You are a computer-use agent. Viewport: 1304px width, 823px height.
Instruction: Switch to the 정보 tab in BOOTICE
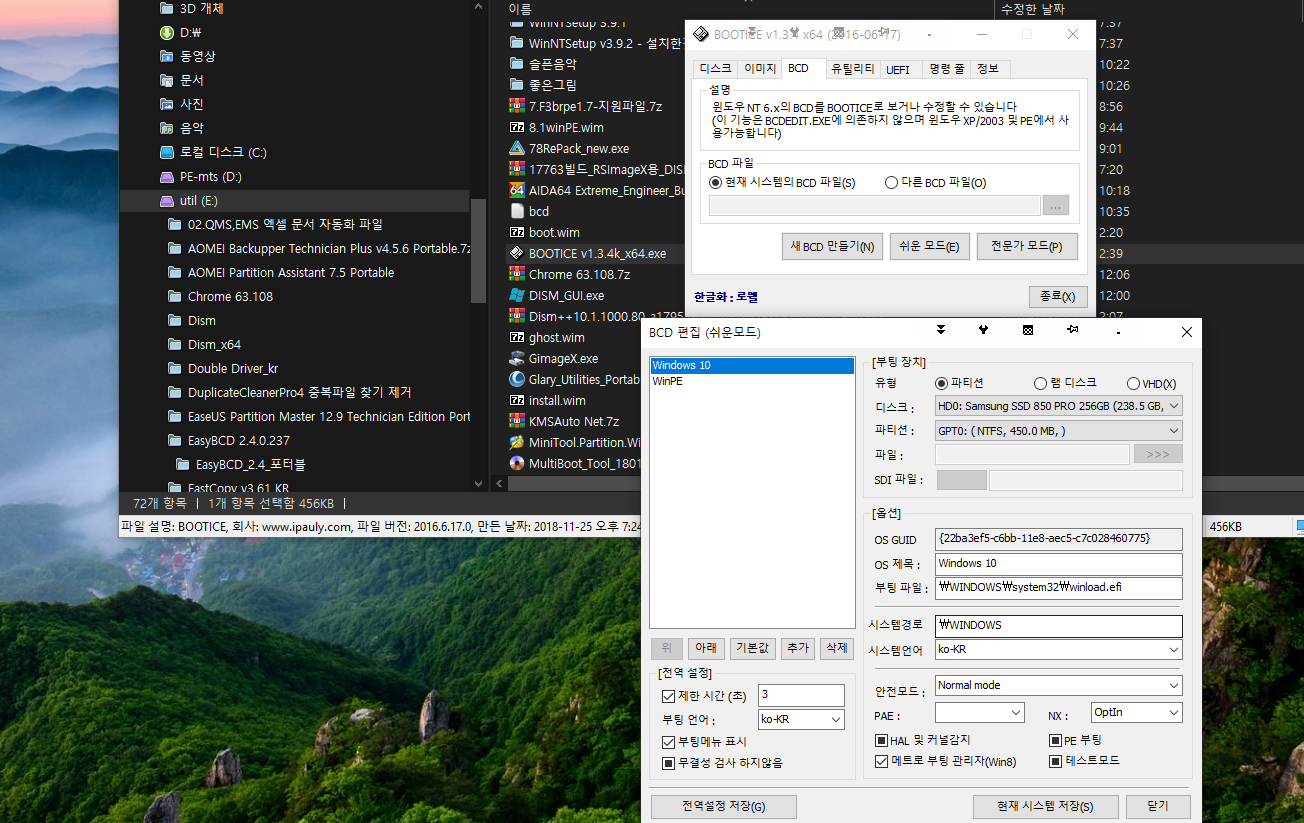coord(988,69)
